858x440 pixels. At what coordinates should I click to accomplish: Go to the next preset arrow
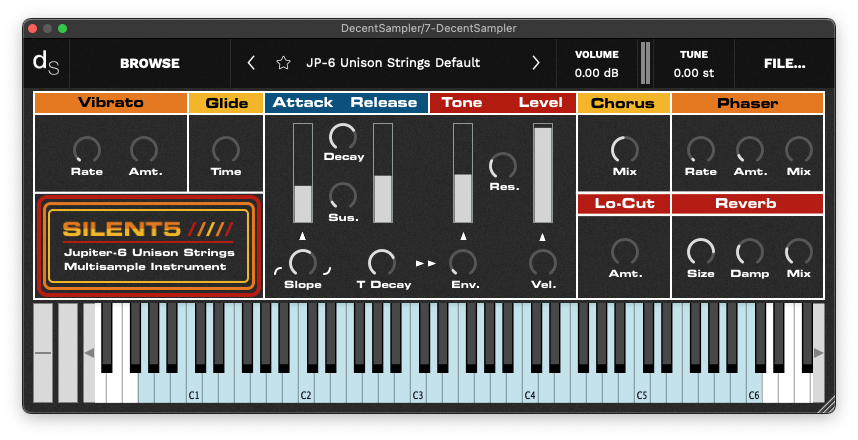pos(536,63)
